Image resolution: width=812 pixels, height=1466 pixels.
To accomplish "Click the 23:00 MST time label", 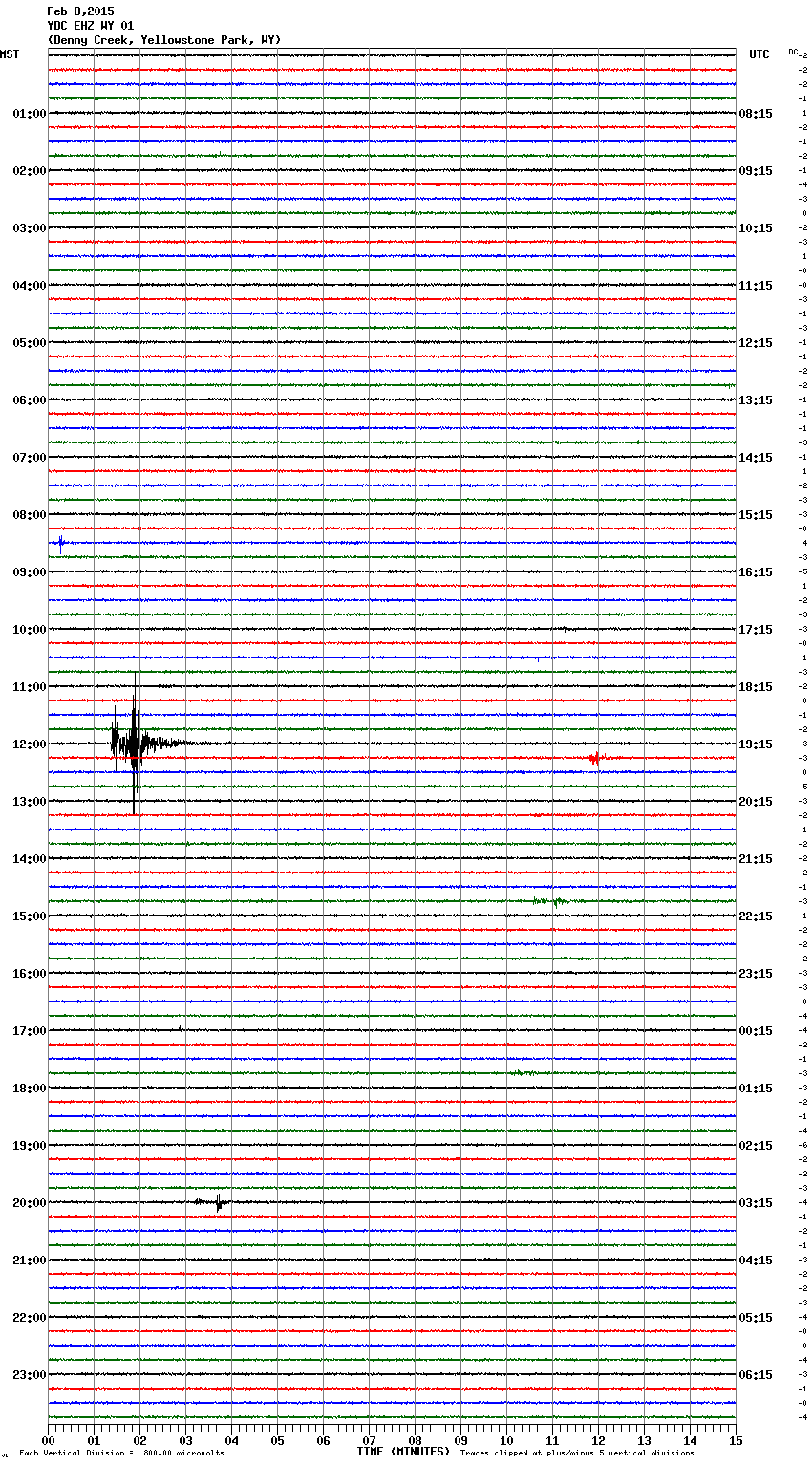I will 29,1375.
